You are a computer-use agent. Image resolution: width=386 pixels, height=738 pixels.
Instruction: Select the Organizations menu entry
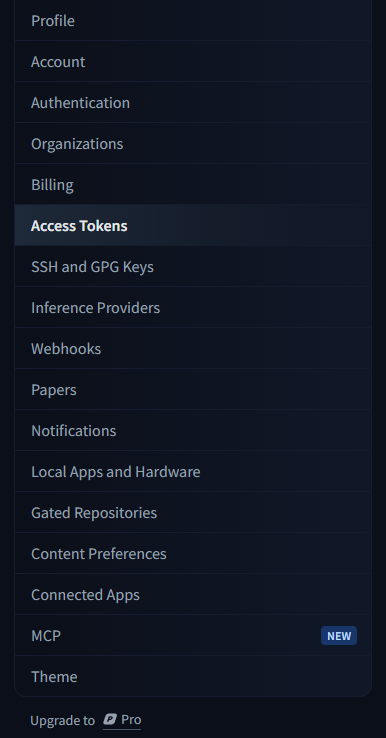193,144
